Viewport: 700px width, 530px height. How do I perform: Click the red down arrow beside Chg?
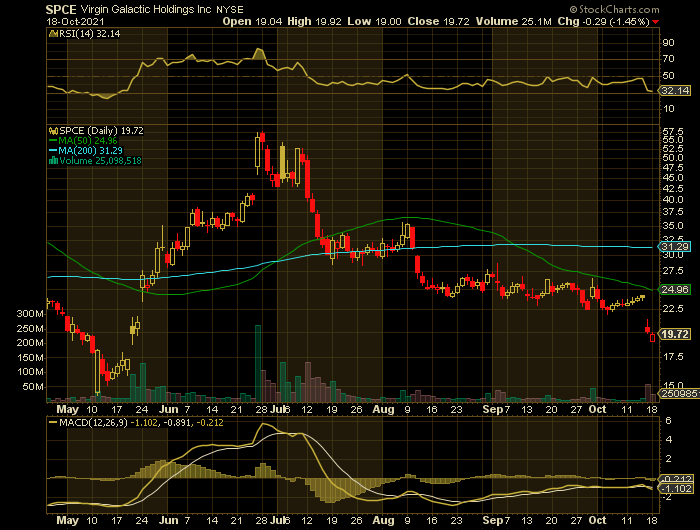tap(655, 22)
